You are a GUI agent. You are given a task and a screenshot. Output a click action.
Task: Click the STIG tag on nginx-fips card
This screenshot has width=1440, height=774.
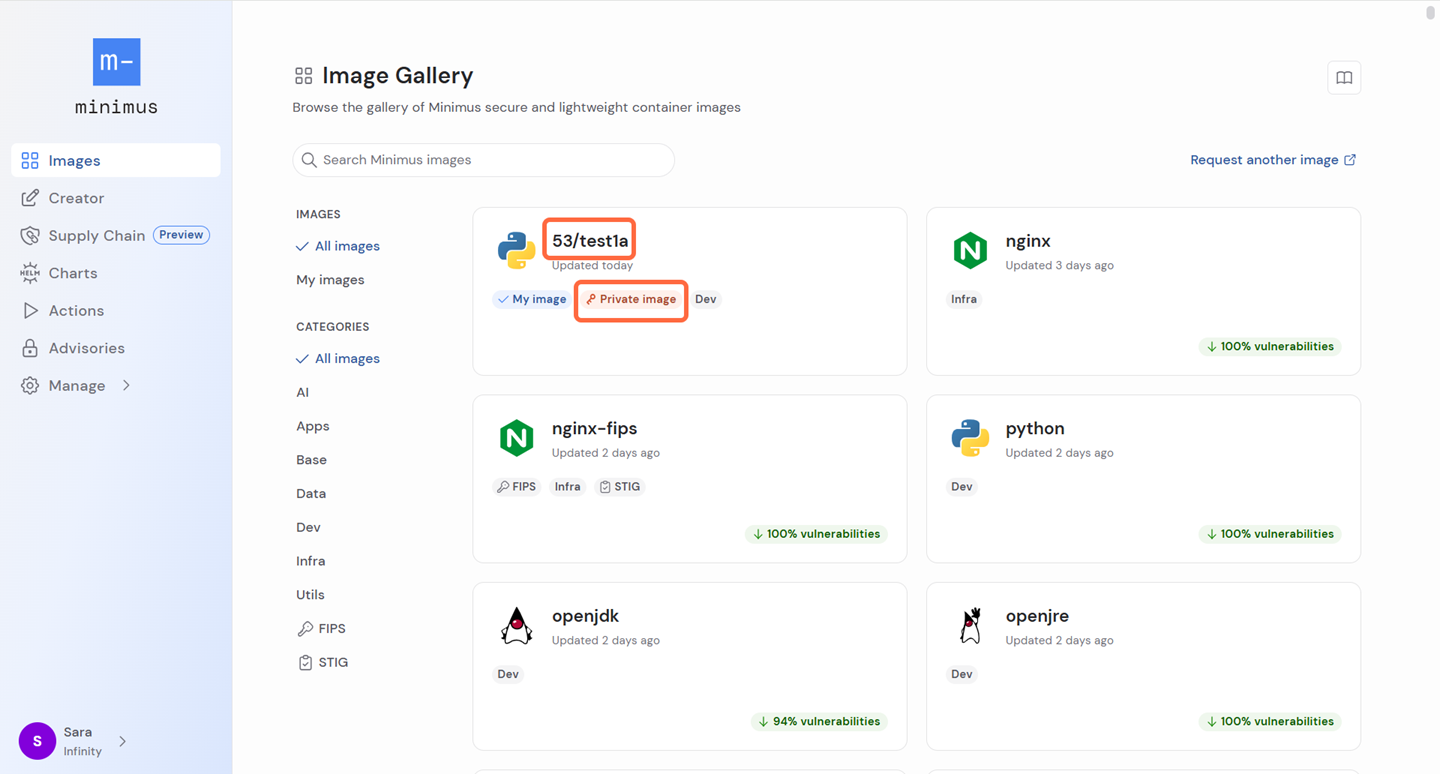pyautogui.click(x=620, y=487)
